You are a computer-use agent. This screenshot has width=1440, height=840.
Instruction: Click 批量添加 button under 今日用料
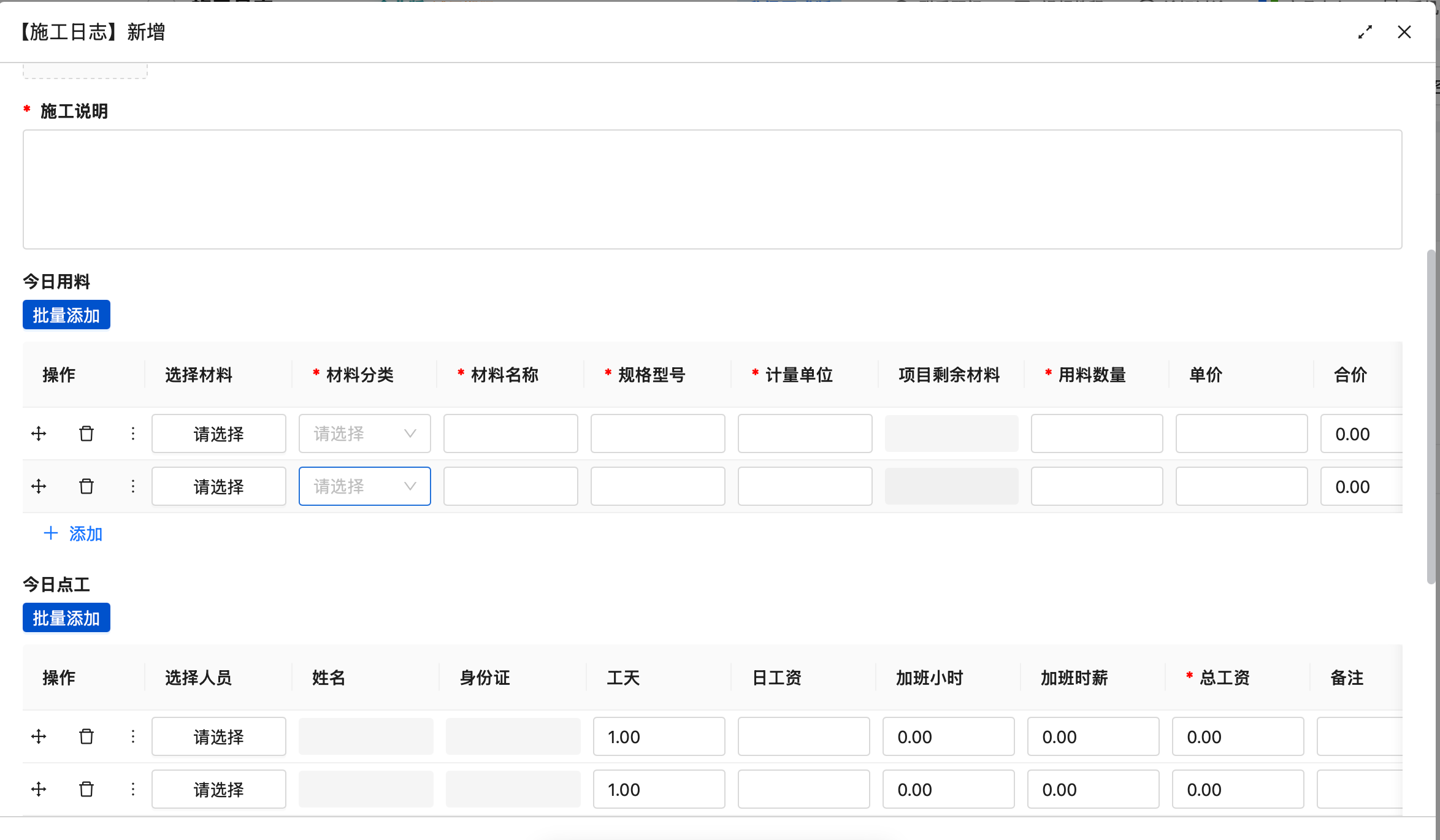click(x=66, y=315)
